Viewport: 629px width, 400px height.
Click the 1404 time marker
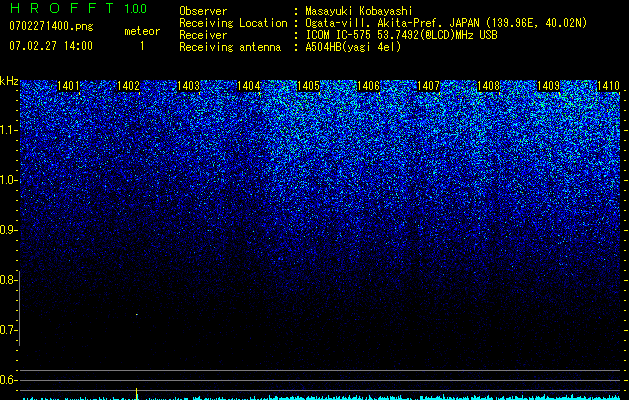(x=248, y=86)
